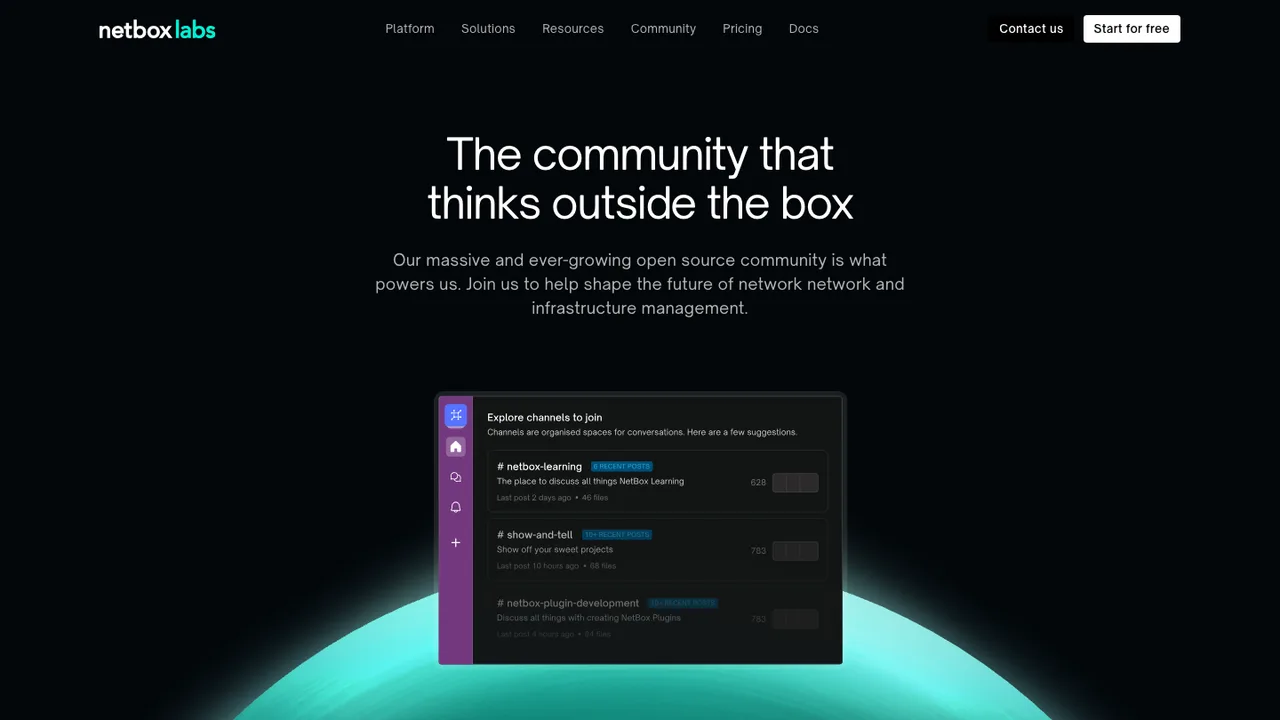This screenshot has width=1280, height=720.
Task: Click the notifications bell icon
Action: 456,508
